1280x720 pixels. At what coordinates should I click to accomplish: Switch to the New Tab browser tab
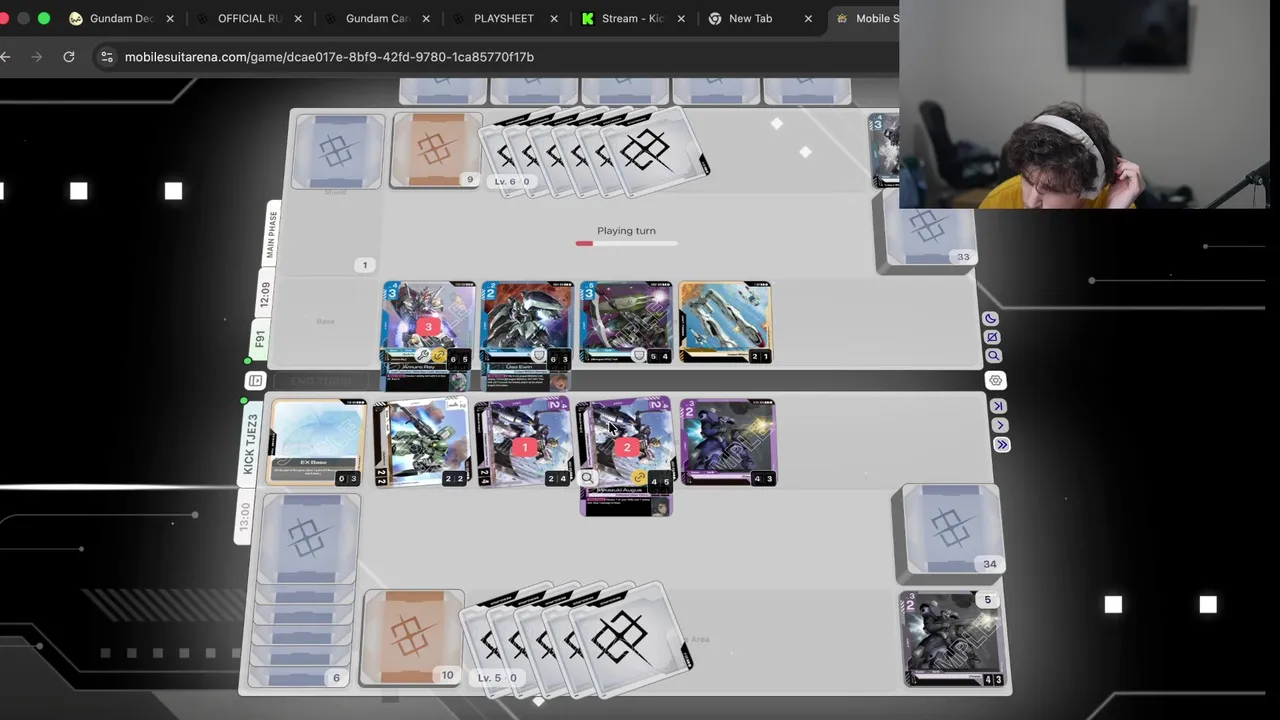pos(751,18)
